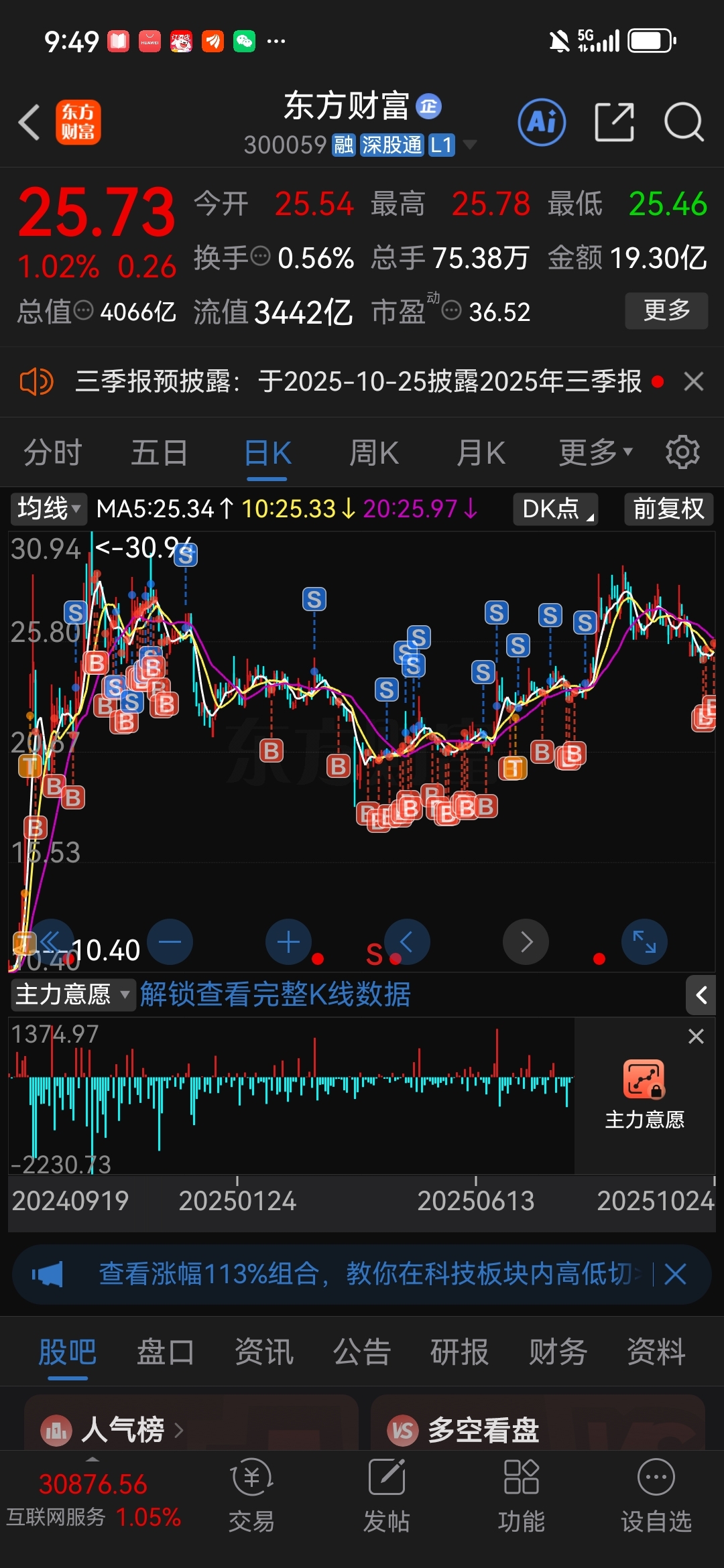Open the AI assistant icon
Image resolution: width=724 pixels, height=1568 pixels.
click(542, 123)
